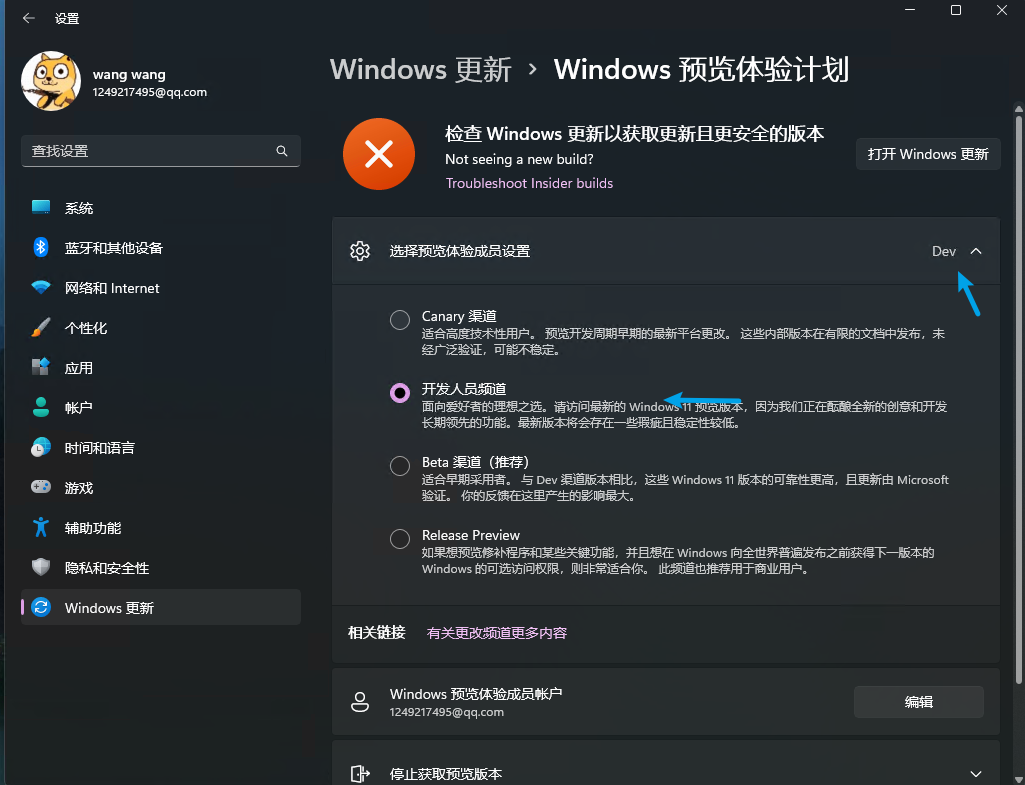Expand 停止获取预览版本 with down chevron
1025x785 pixels.
[976, 774]
